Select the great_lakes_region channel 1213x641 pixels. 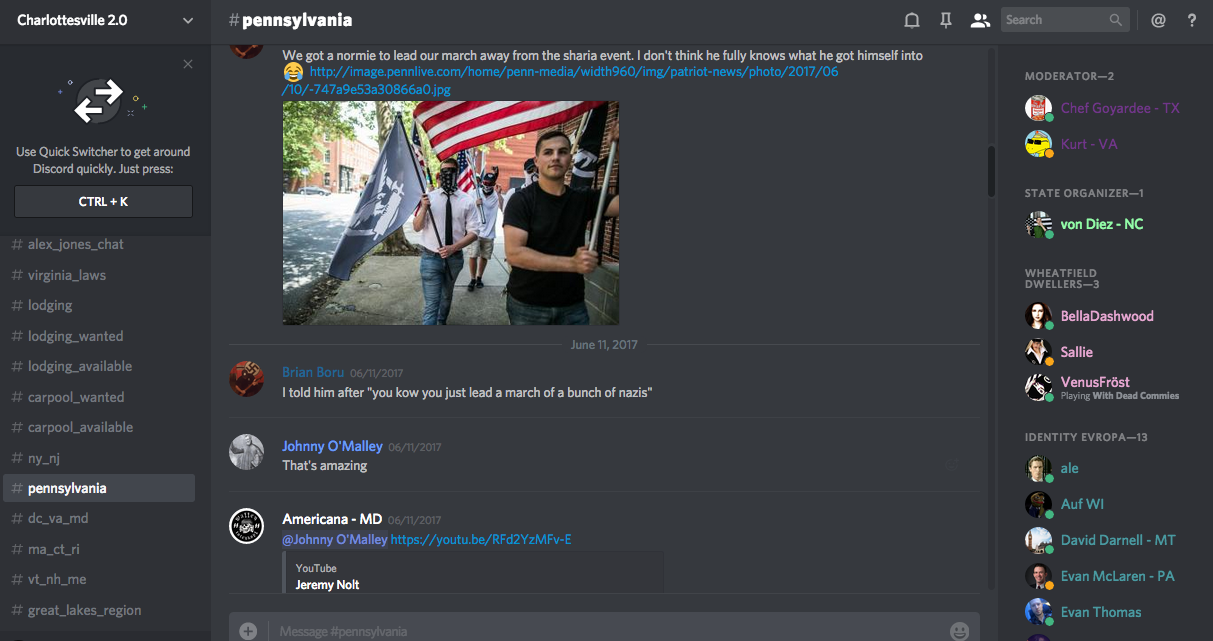pyautogui.click(x=84, y=610)
